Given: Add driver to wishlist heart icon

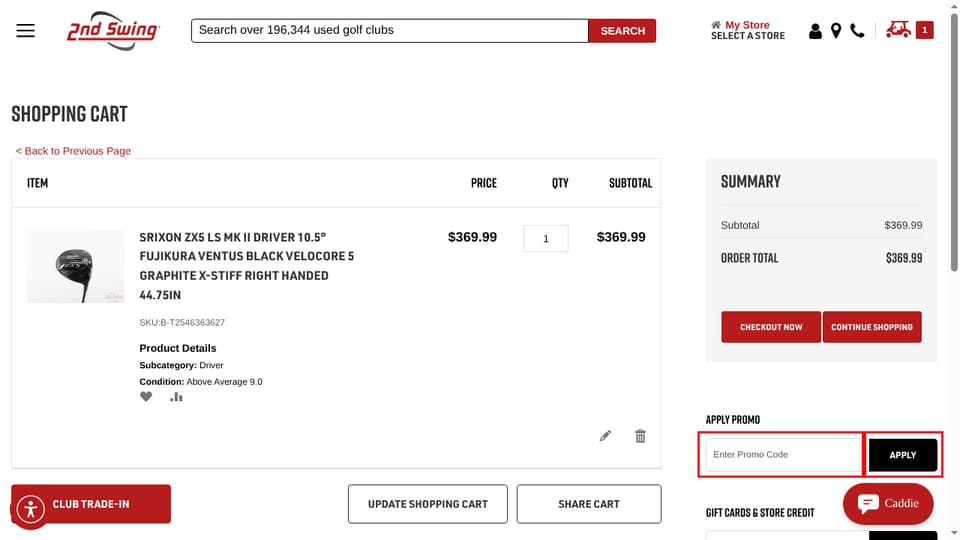Looking at the screenshot, I should 146,397.
